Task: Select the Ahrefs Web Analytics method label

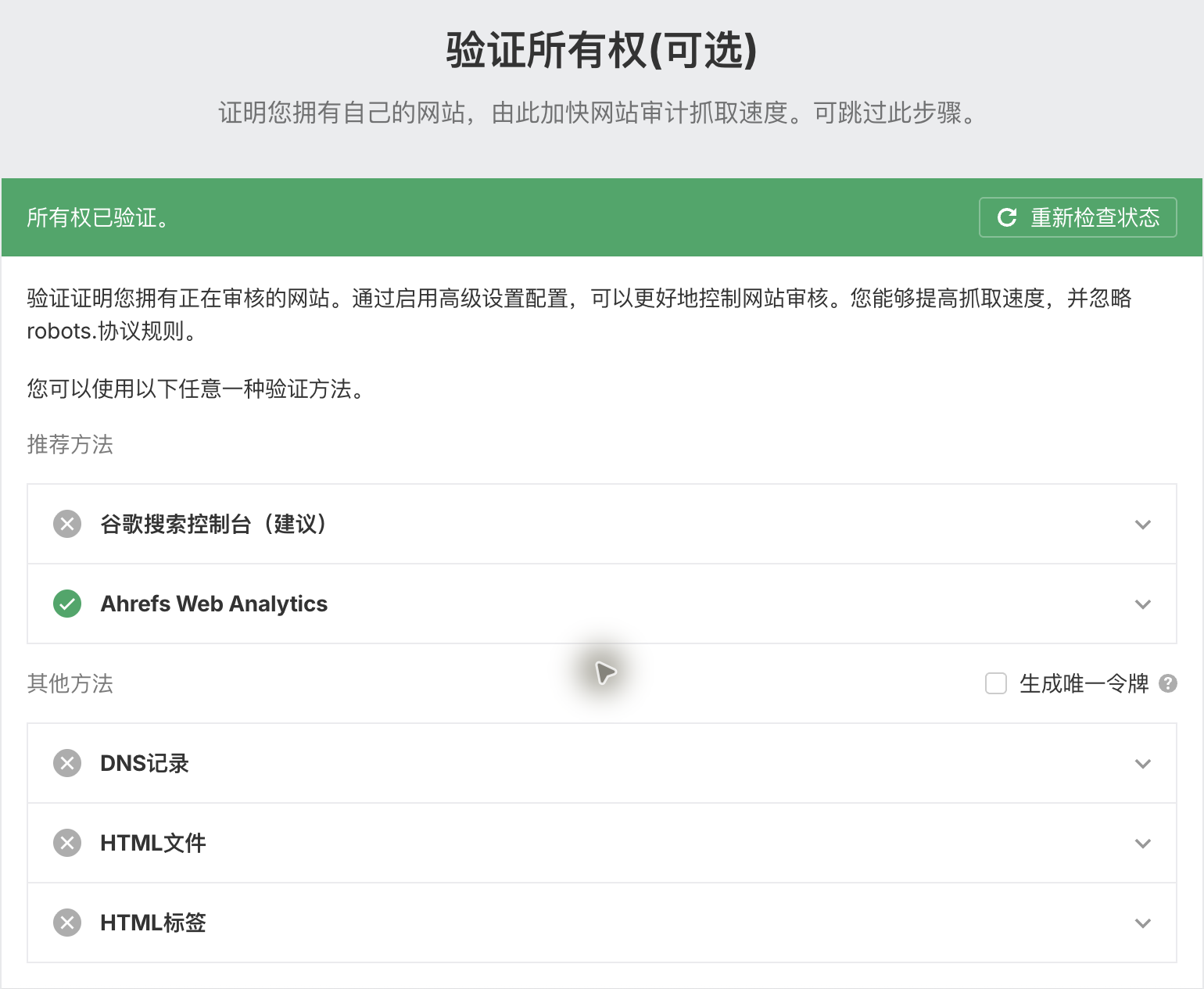Action: [214, 604]
